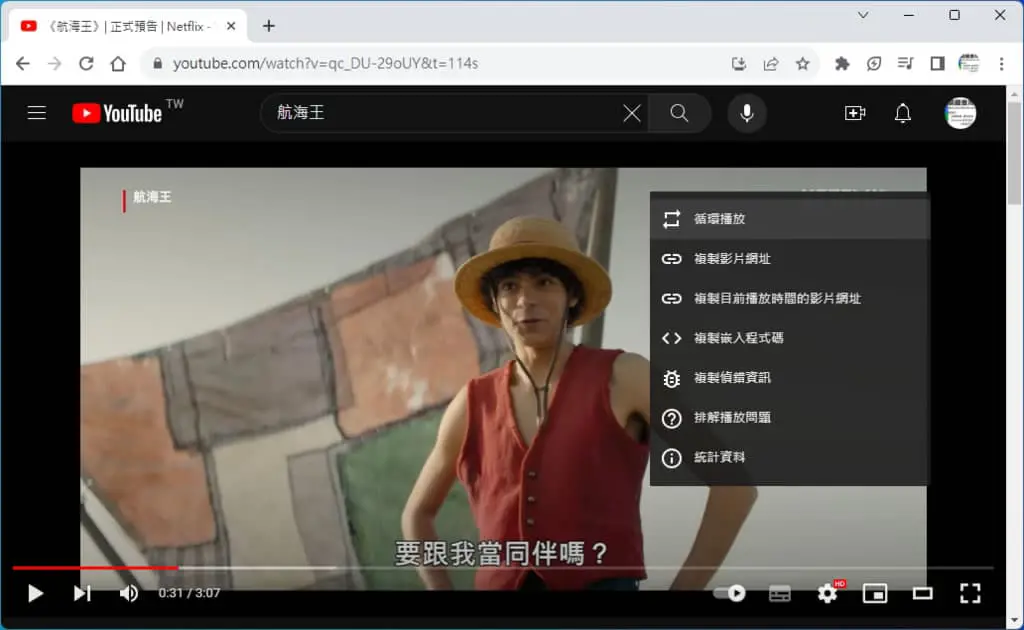Clear the search box text
This screenshot has width=1024, height=630.
632,113
